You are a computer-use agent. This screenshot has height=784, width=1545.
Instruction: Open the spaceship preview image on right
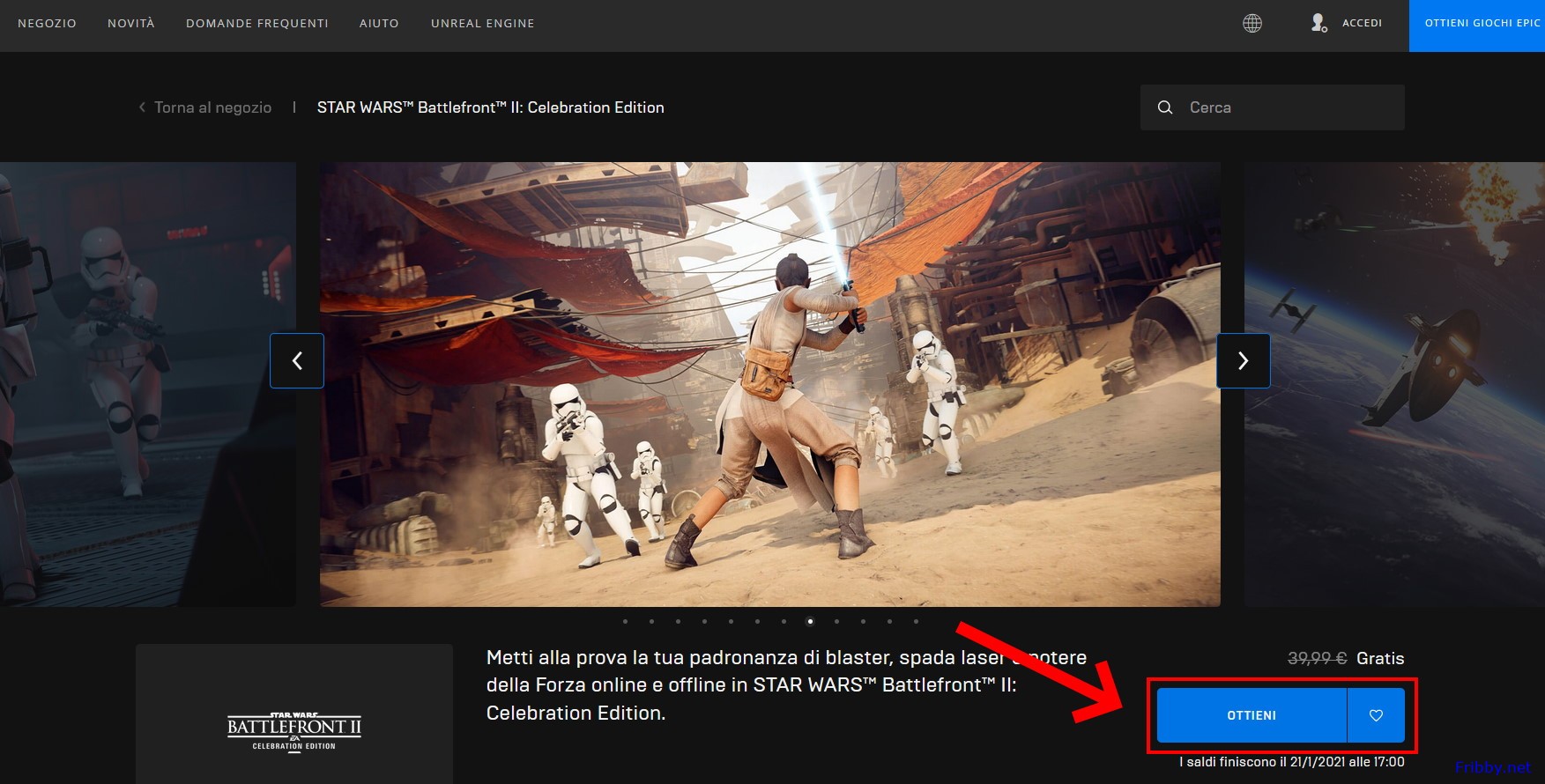(1394, 384)
